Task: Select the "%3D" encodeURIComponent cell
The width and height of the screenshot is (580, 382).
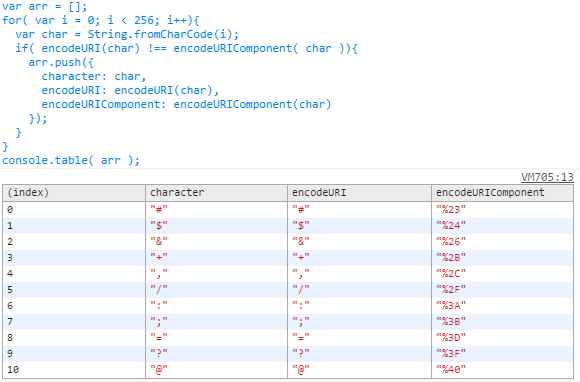Action: coord(502,338)
